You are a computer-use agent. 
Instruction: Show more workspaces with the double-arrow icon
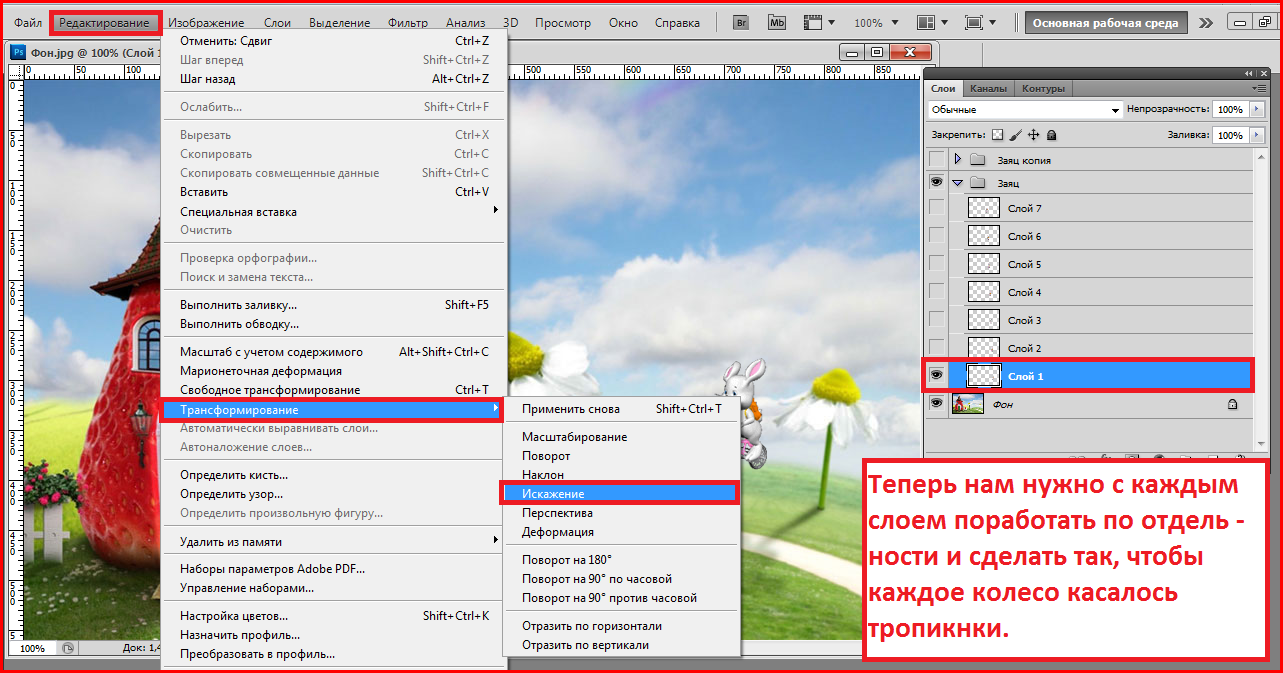click(x=1206, y=22)
